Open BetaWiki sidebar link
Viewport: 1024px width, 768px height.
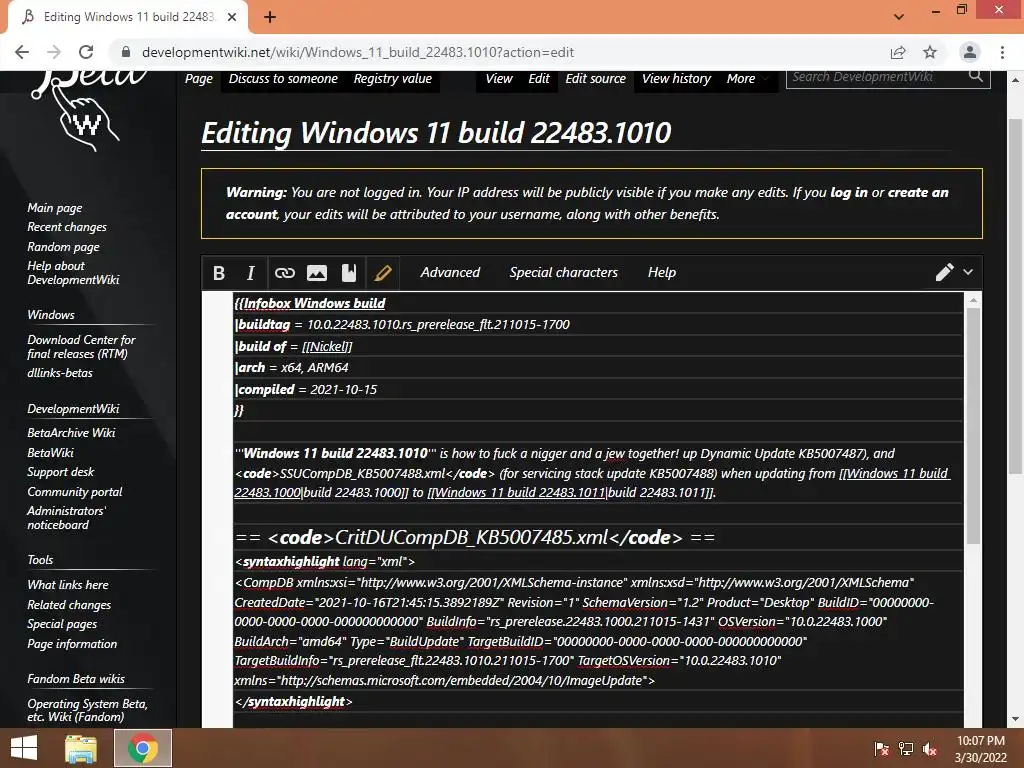(50, 452)
